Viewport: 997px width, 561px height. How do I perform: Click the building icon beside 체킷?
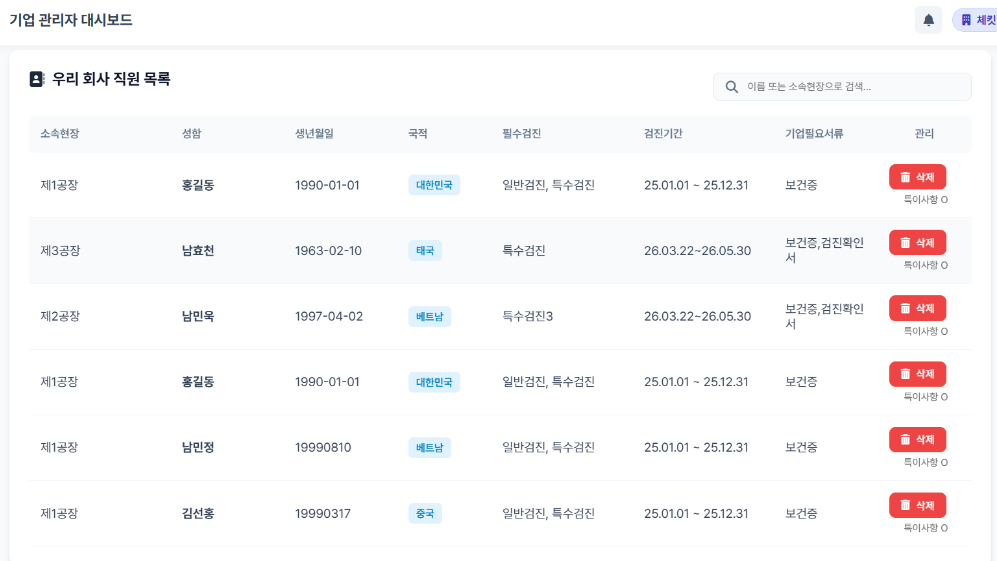point(966,20)
